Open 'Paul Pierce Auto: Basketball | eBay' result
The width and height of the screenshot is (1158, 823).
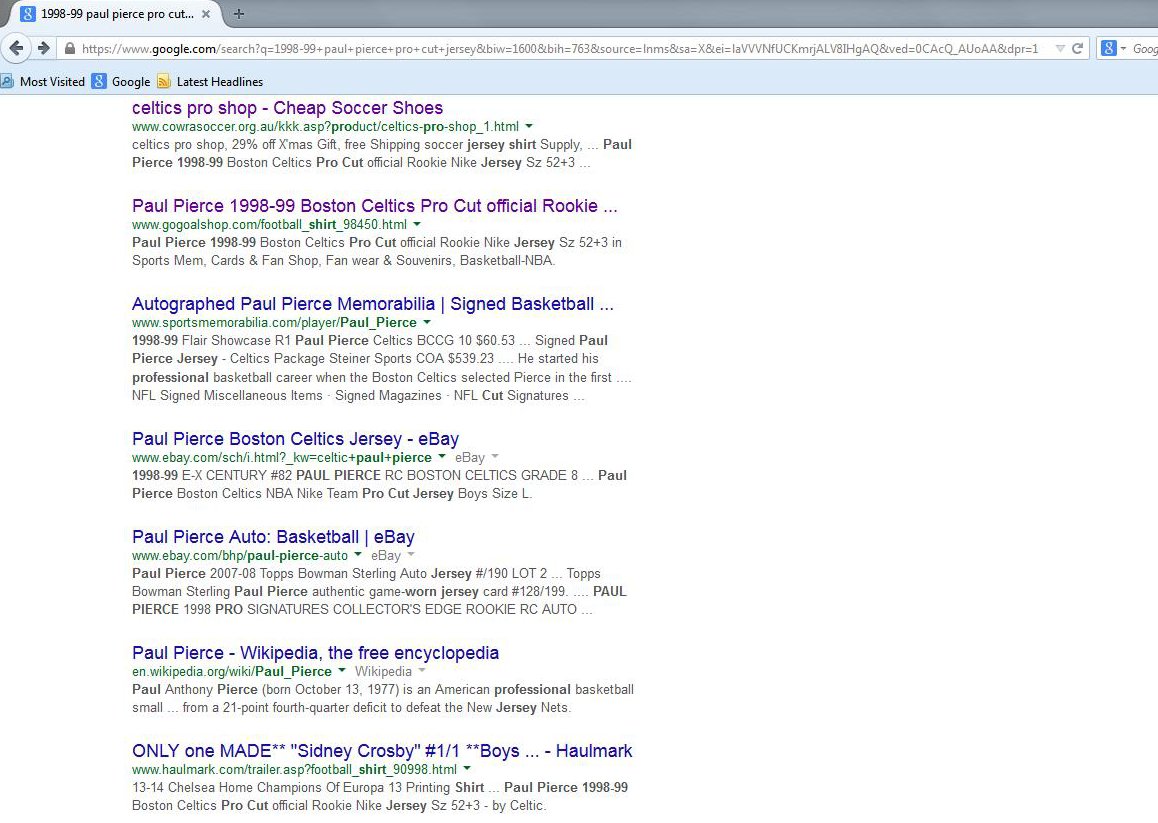click(273, 537)
